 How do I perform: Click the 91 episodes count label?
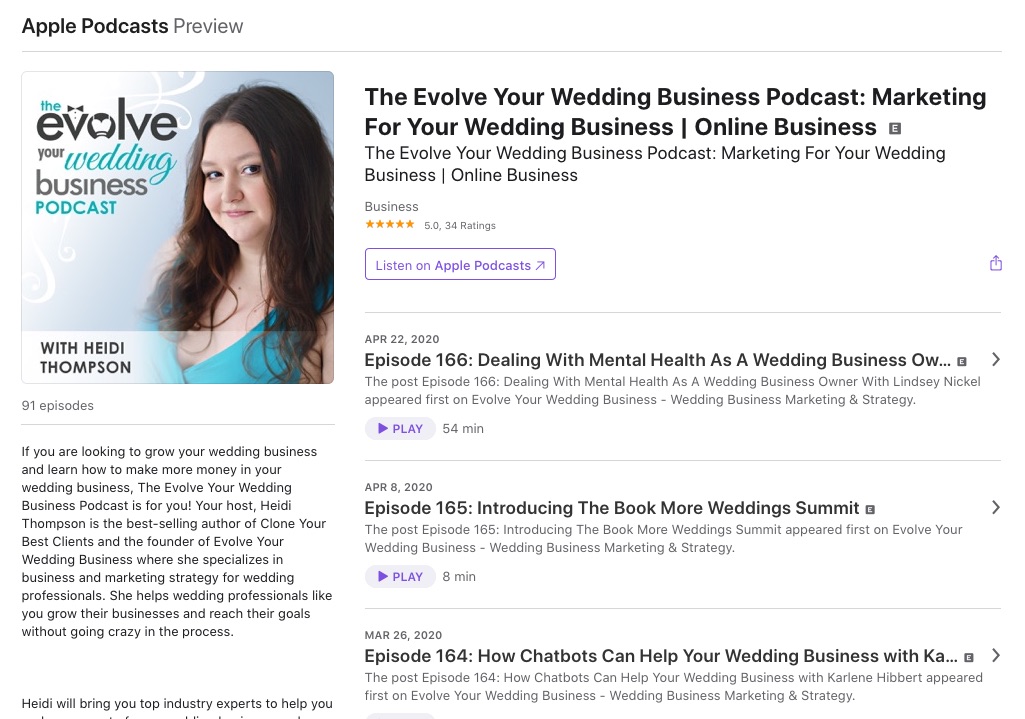click(58, 405)
